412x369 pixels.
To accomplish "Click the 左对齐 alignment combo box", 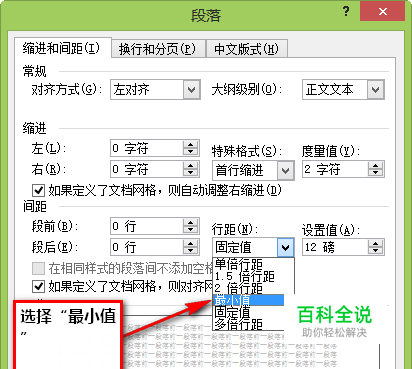I will click(155, 89).
